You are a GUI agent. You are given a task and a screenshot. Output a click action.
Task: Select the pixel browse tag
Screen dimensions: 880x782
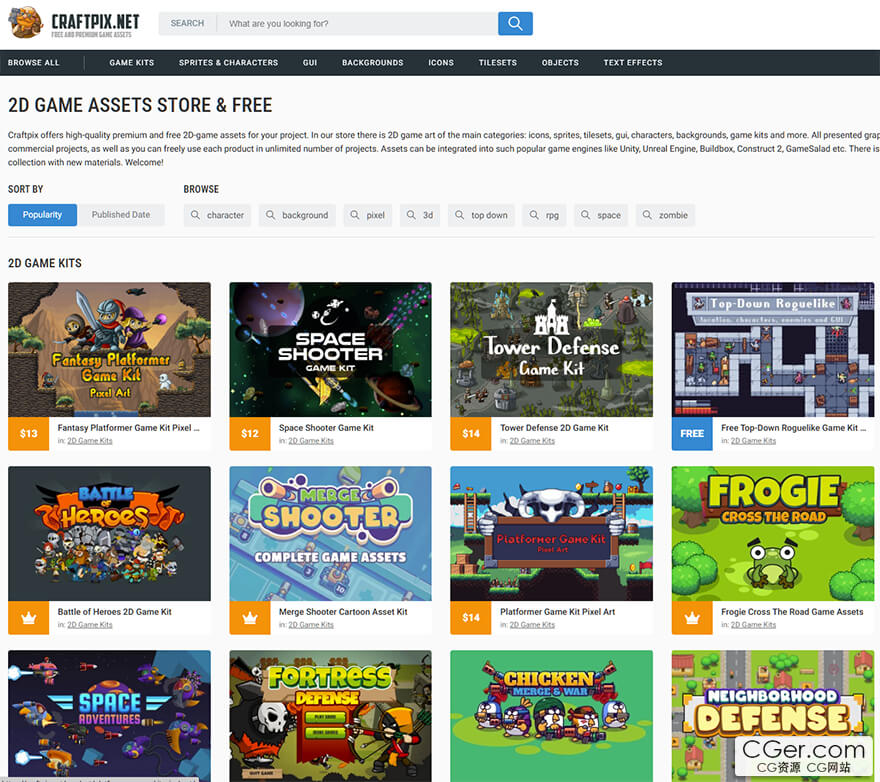pos(368,215)
